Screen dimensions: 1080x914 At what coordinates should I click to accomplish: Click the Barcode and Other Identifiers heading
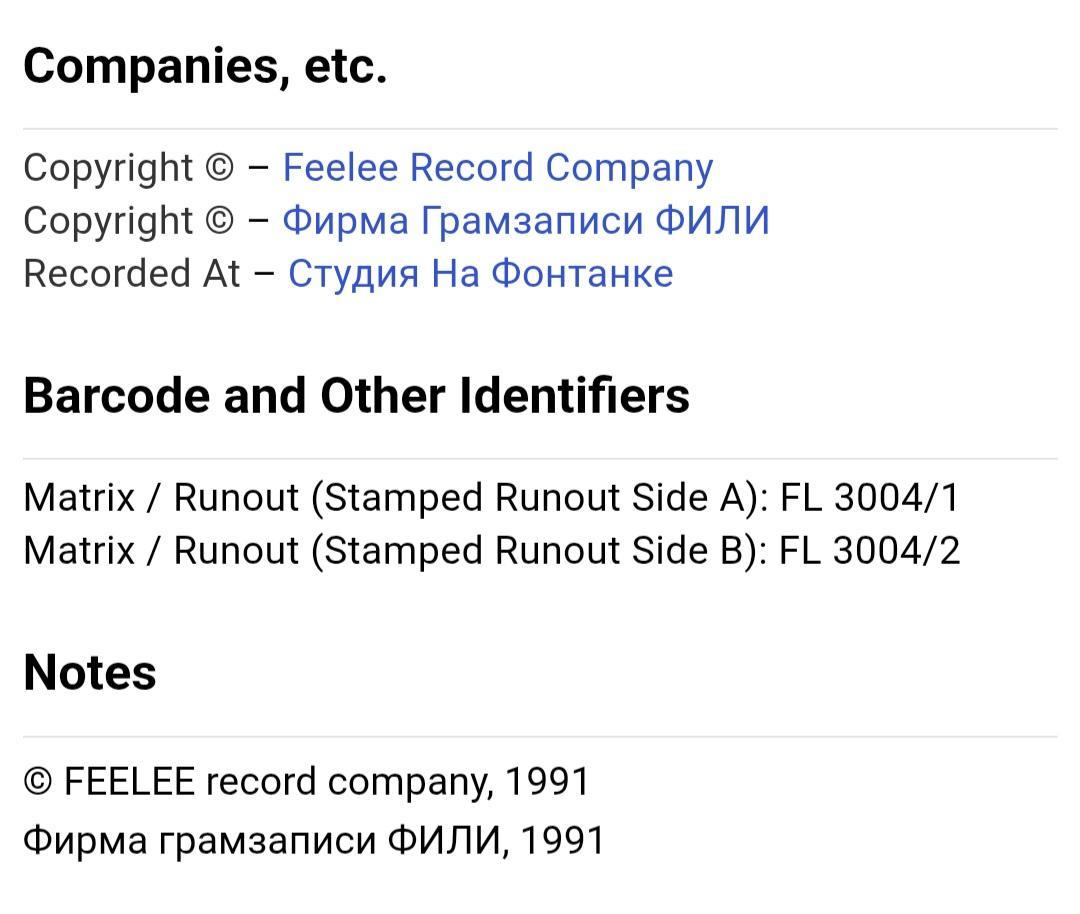[356, 396]
